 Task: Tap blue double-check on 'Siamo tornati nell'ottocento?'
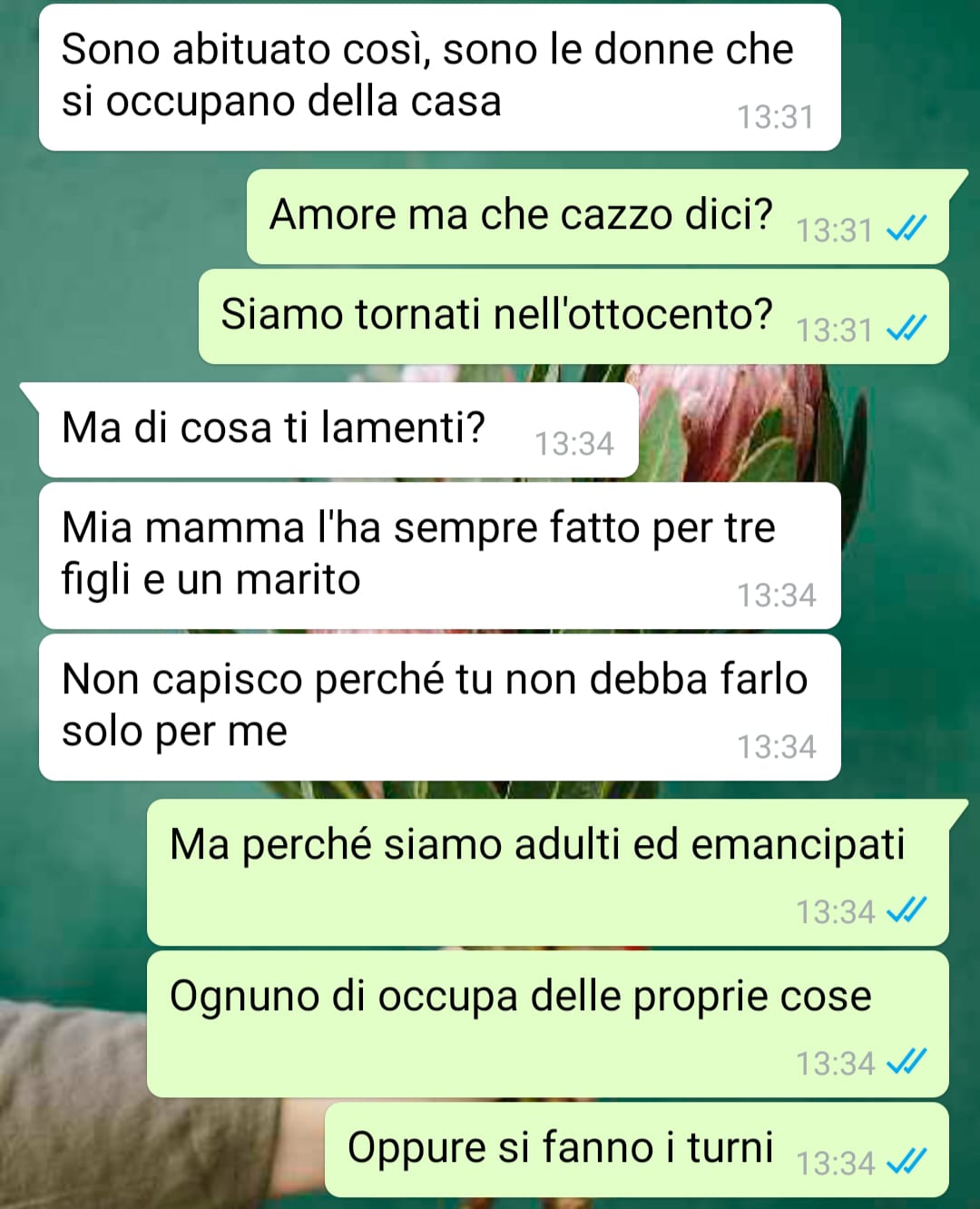point(906,329)
